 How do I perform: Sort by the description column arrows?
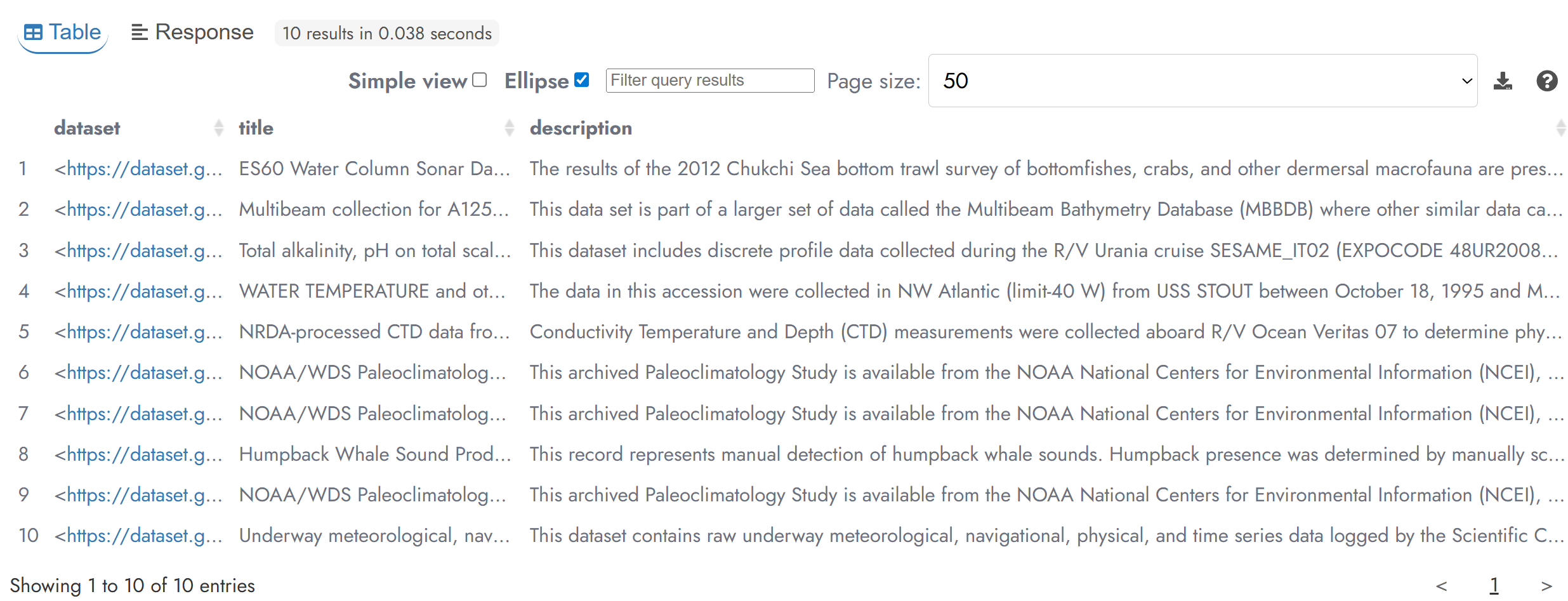[x=1560, y=128]
